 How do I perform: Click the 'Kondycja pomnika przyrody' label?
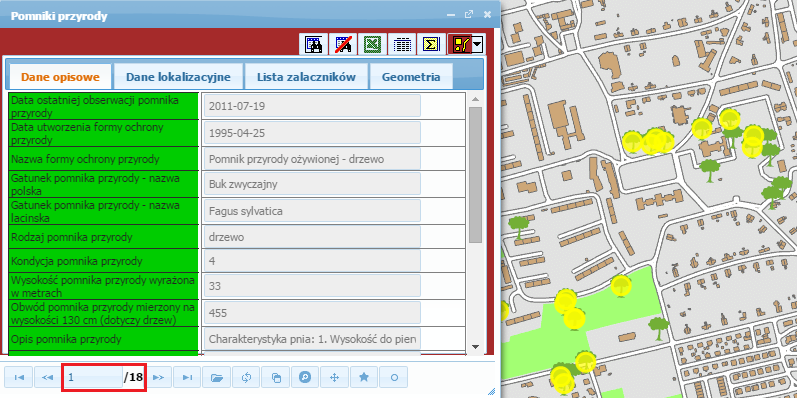coord(76,261)
